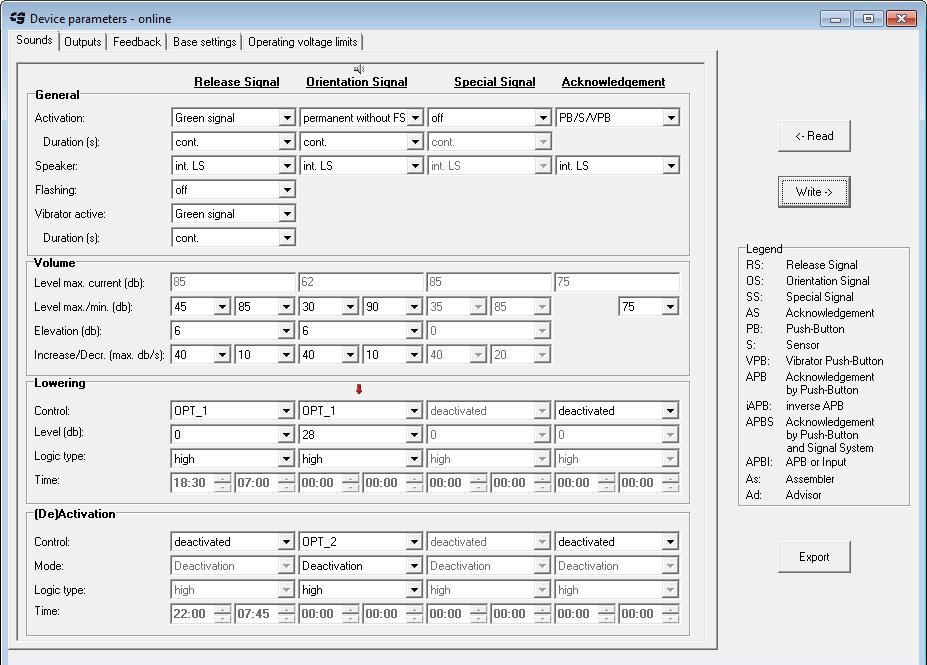Click the app icon in the title bar
Screen dimensions: 927x665
coord(18,18)
